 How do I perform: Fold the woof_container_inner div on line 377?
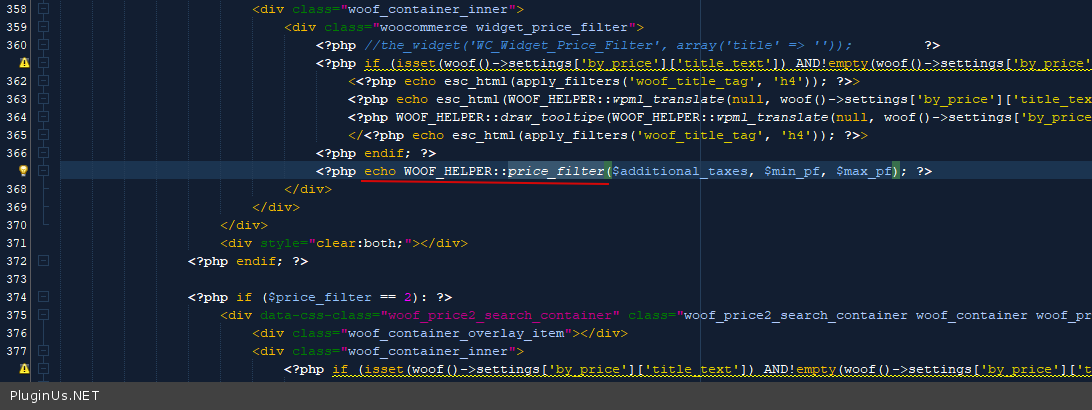[44, 351]
